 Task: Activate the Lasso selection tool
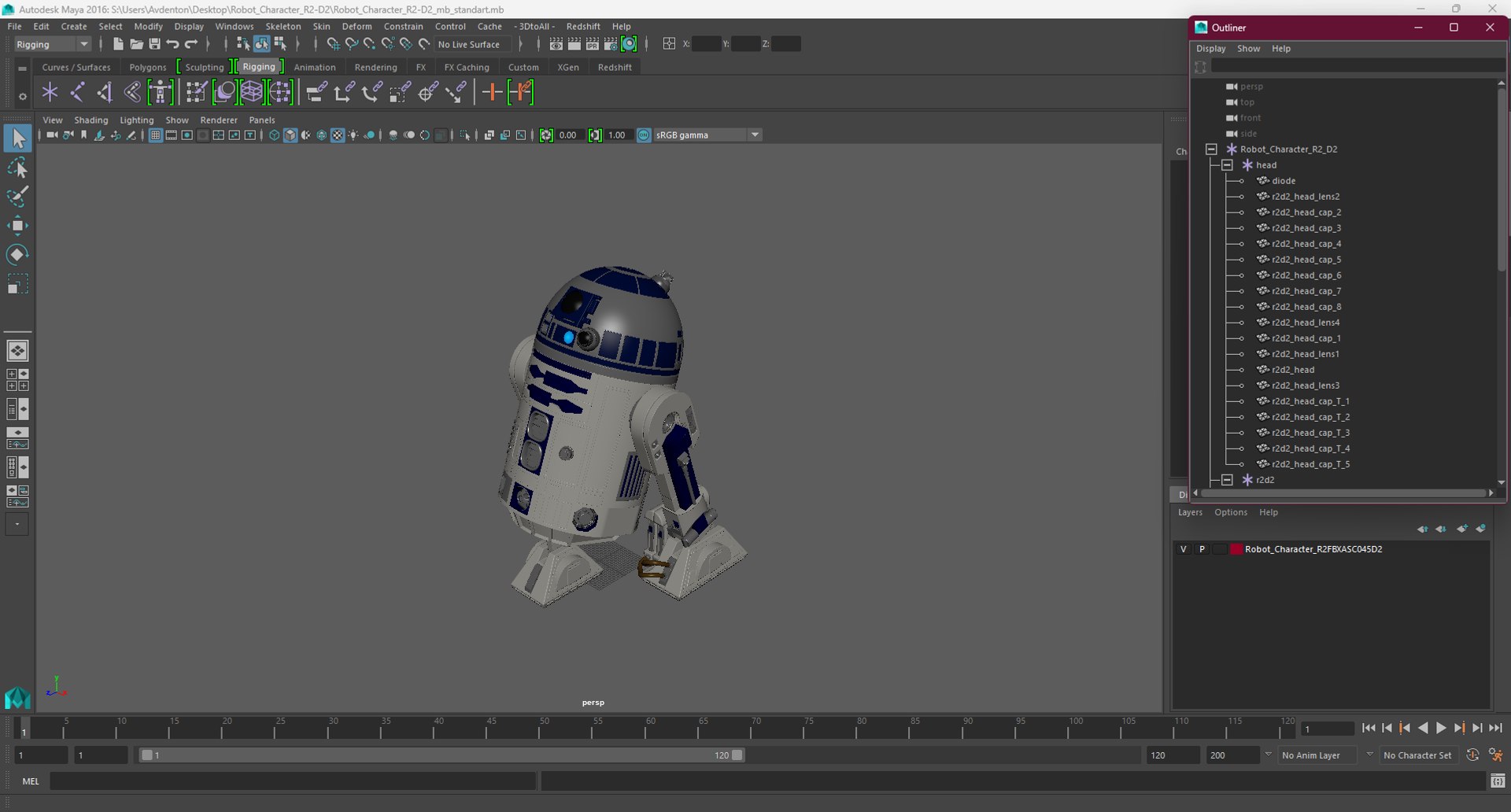point(17,168)
